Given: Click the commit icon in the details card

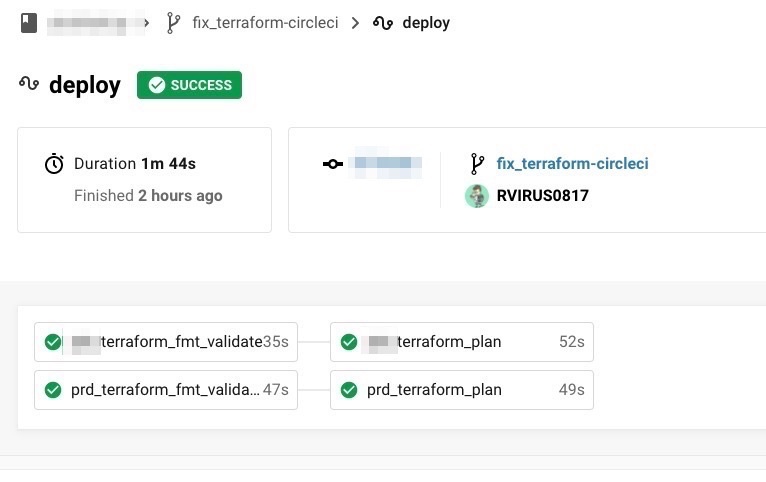Looking at the screenshot, I should [x=333, y=164].
